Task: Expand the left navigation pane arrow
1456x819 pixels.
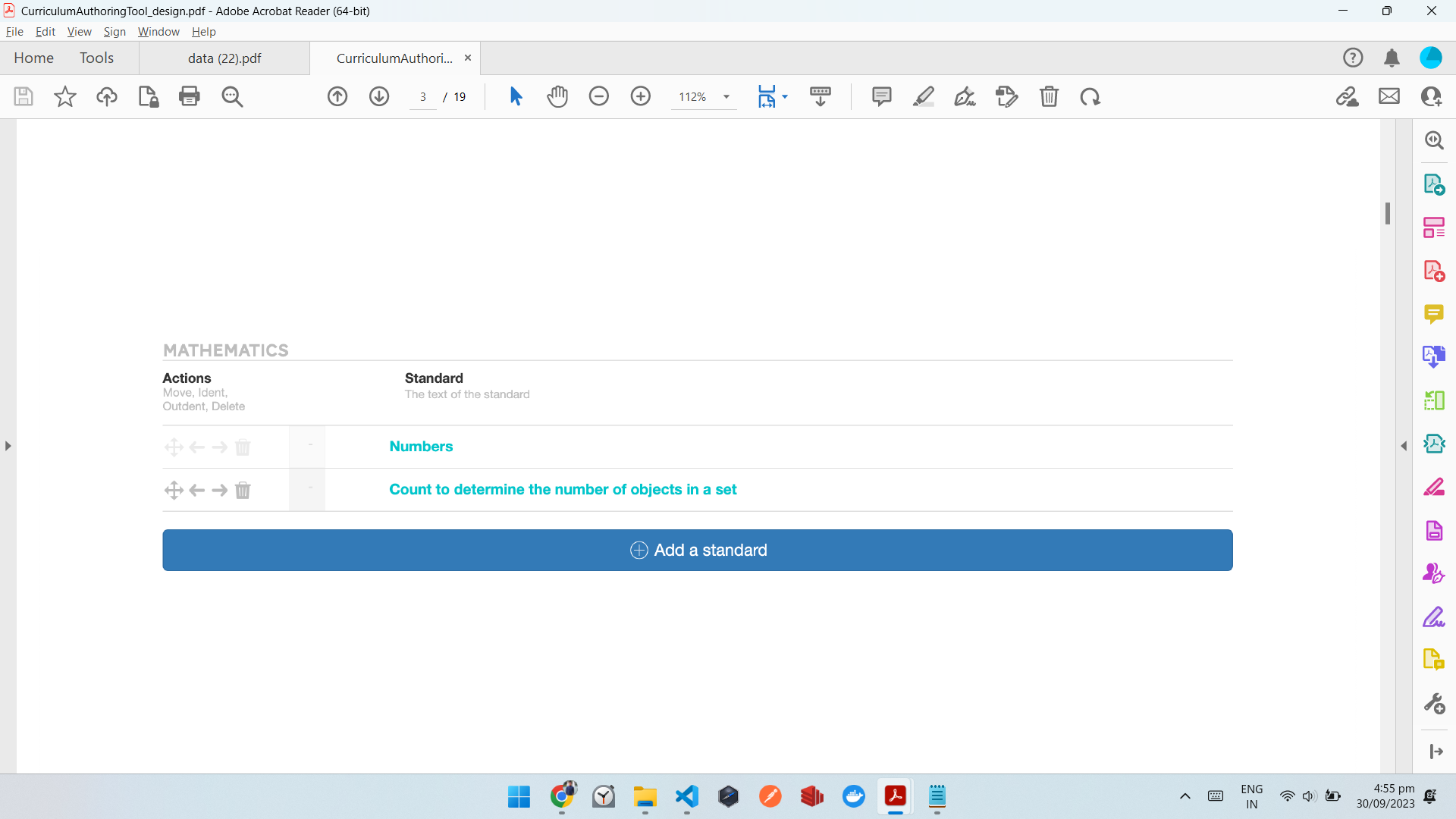Action: click(x=8, y=446)
